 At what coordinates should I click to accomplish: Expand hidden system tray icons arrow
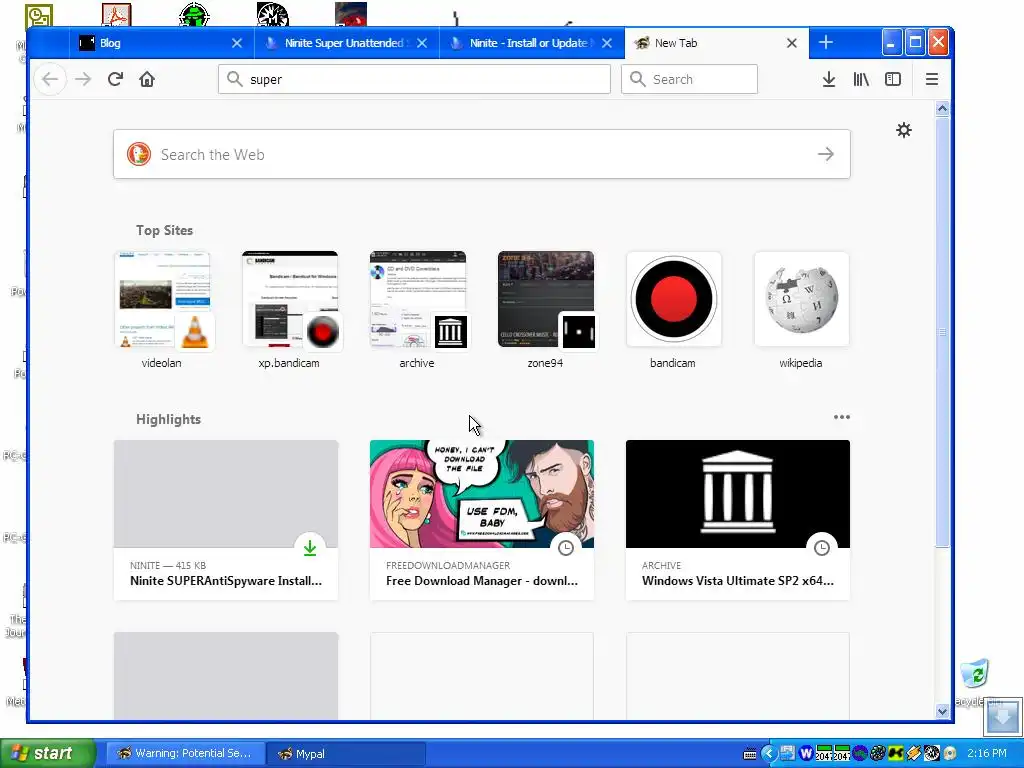click(769, 754)
